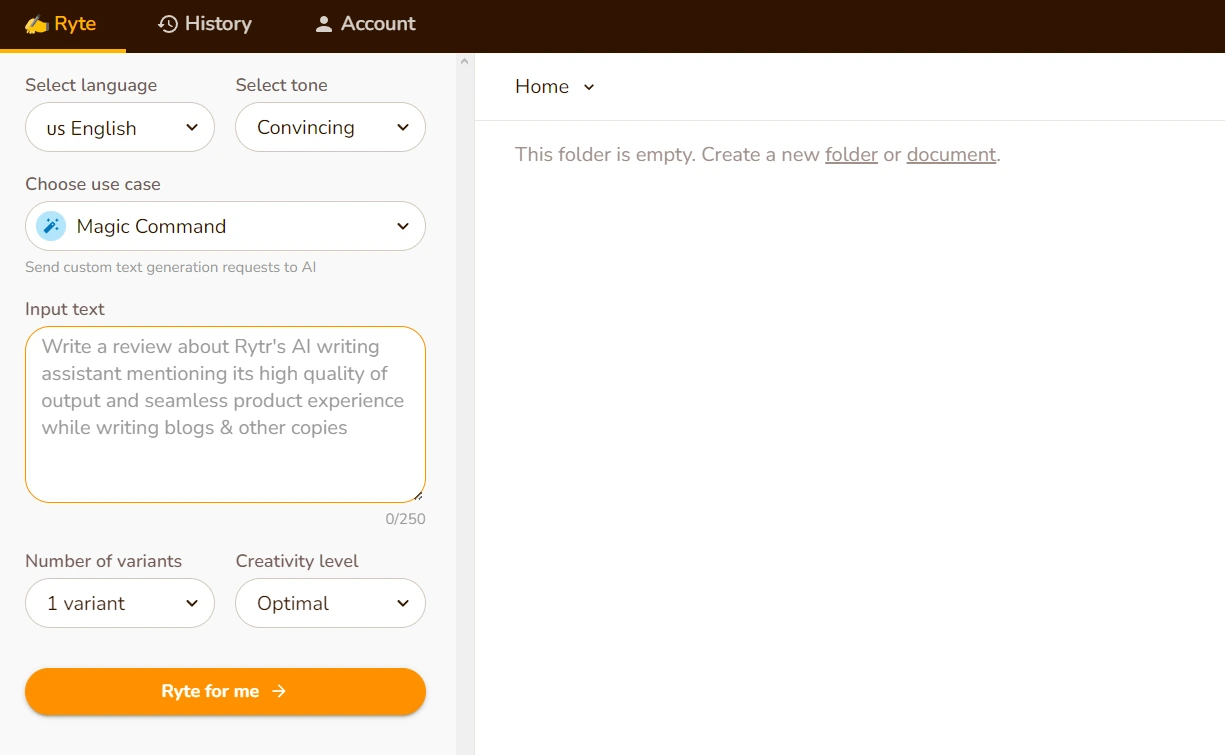Screen dimensions: 1225x755
Task: Click the History clock icon
Action: click(x=168, y=24)
